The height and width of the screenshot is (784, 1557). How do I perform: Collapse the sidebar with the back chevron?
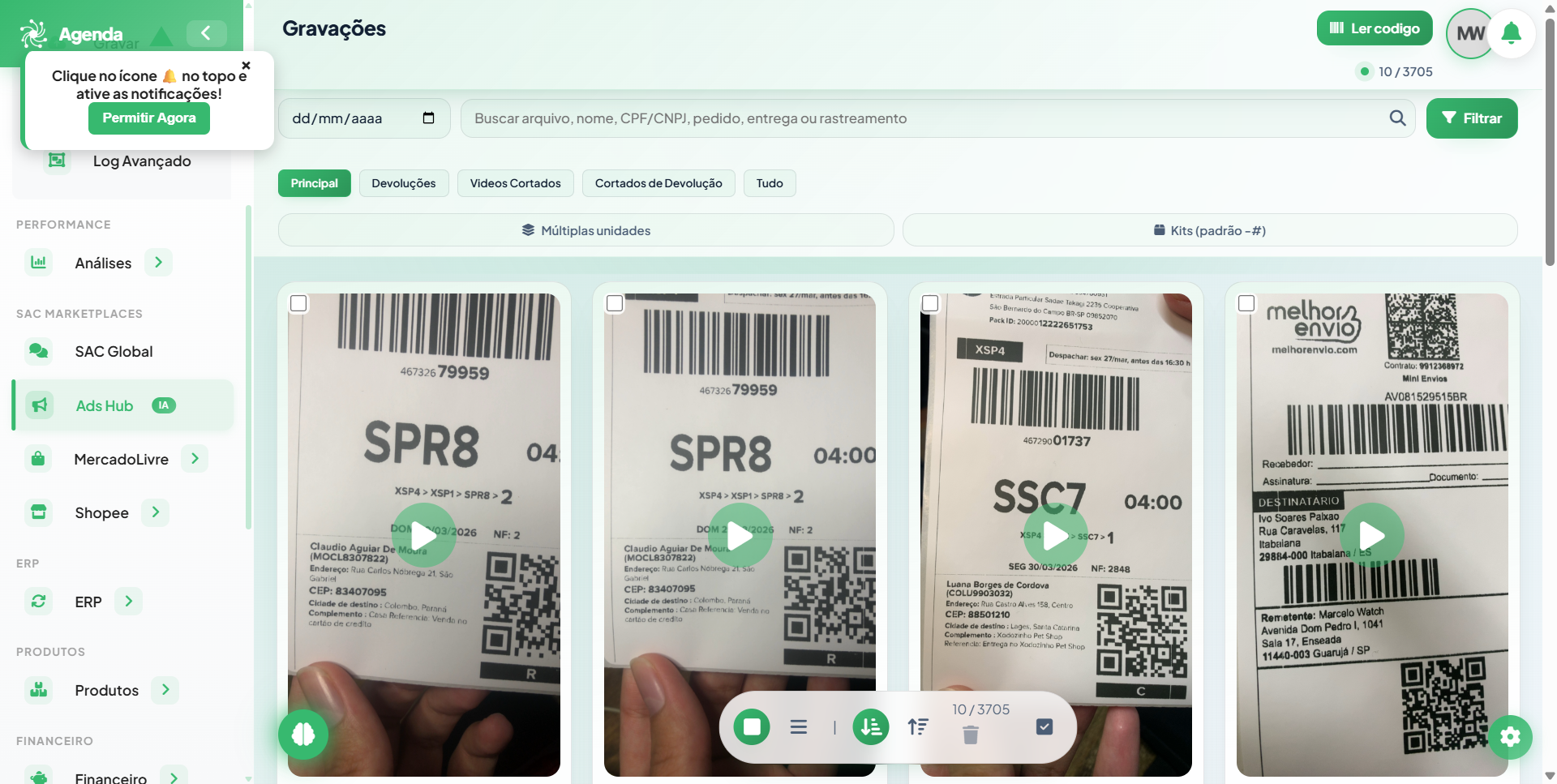tap(206, 33)
